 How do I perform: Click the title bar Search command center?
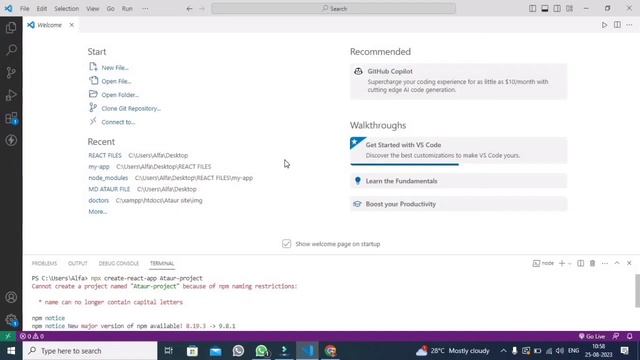tap(333, 9)
